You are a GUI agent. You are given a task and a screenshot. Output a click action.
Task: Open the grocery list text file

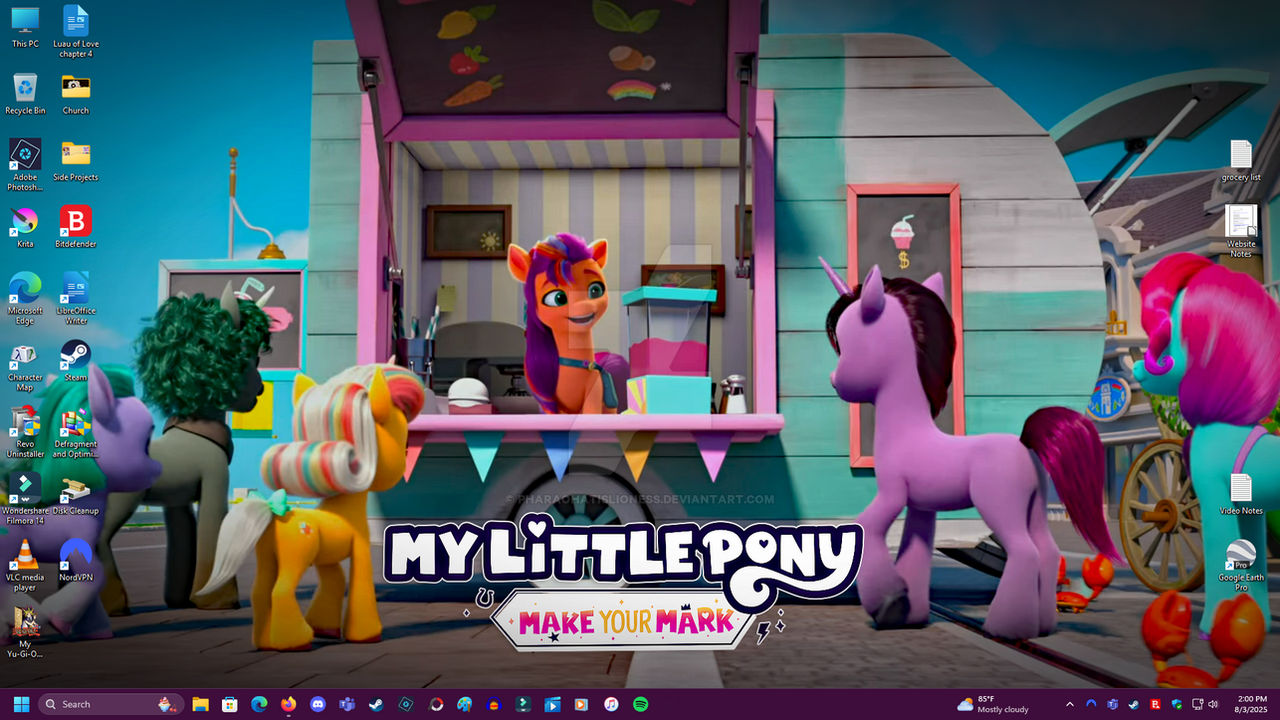(x=1241, y=160)
